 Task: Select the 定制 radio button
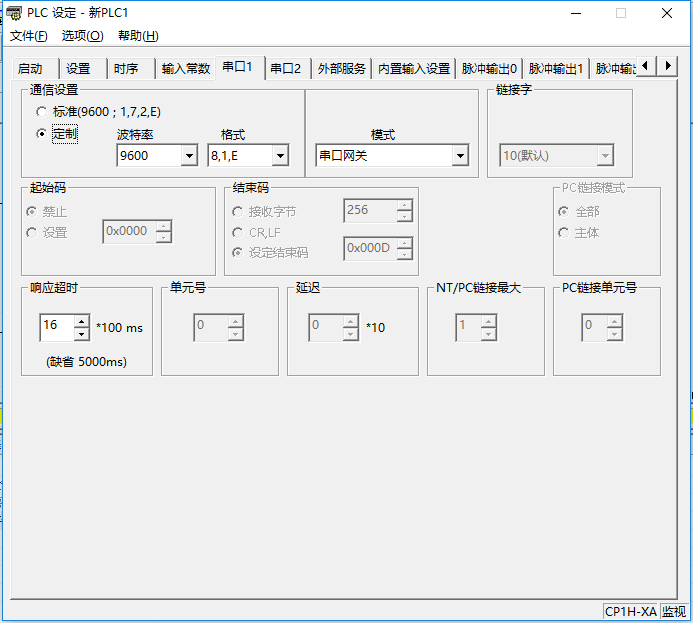pyautogui.click(x=41, y=133)
